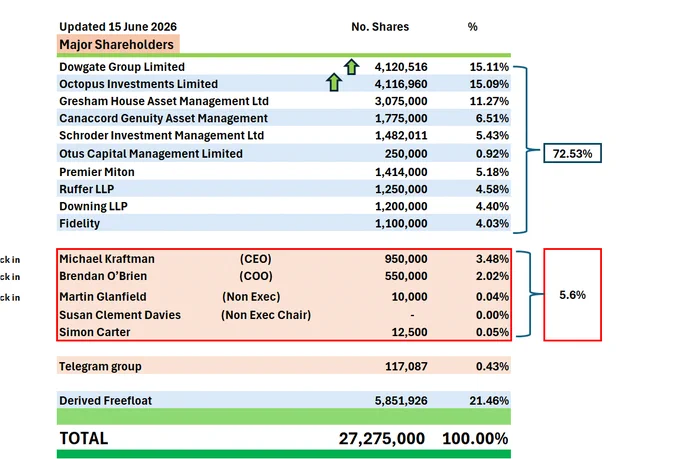Select the 'Derived Freefloat' cell
Screen dimensions: 680x459
click(x=105, y=400)
